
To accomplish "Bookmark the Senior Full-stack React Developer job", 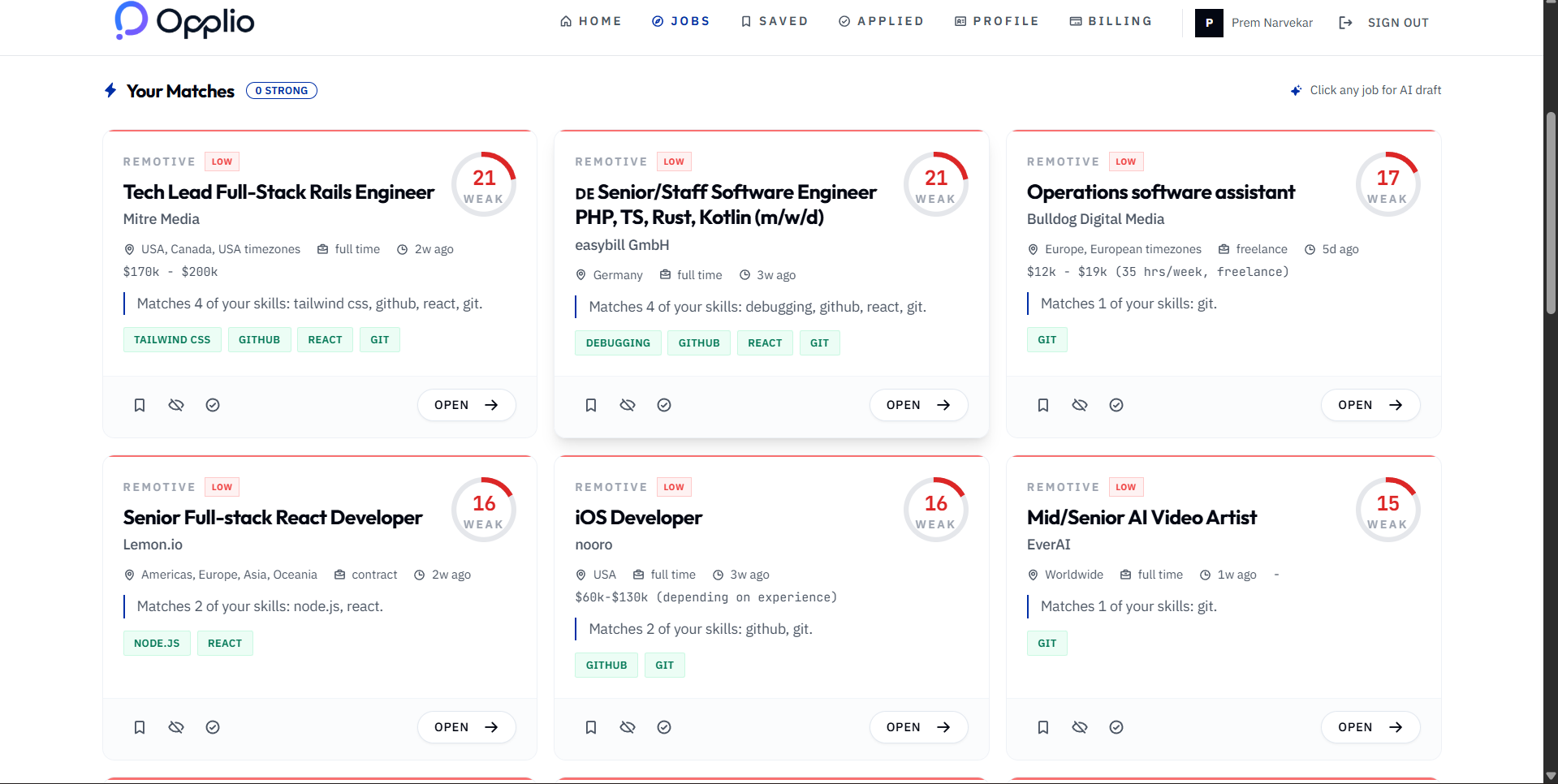I will [140, 727].
